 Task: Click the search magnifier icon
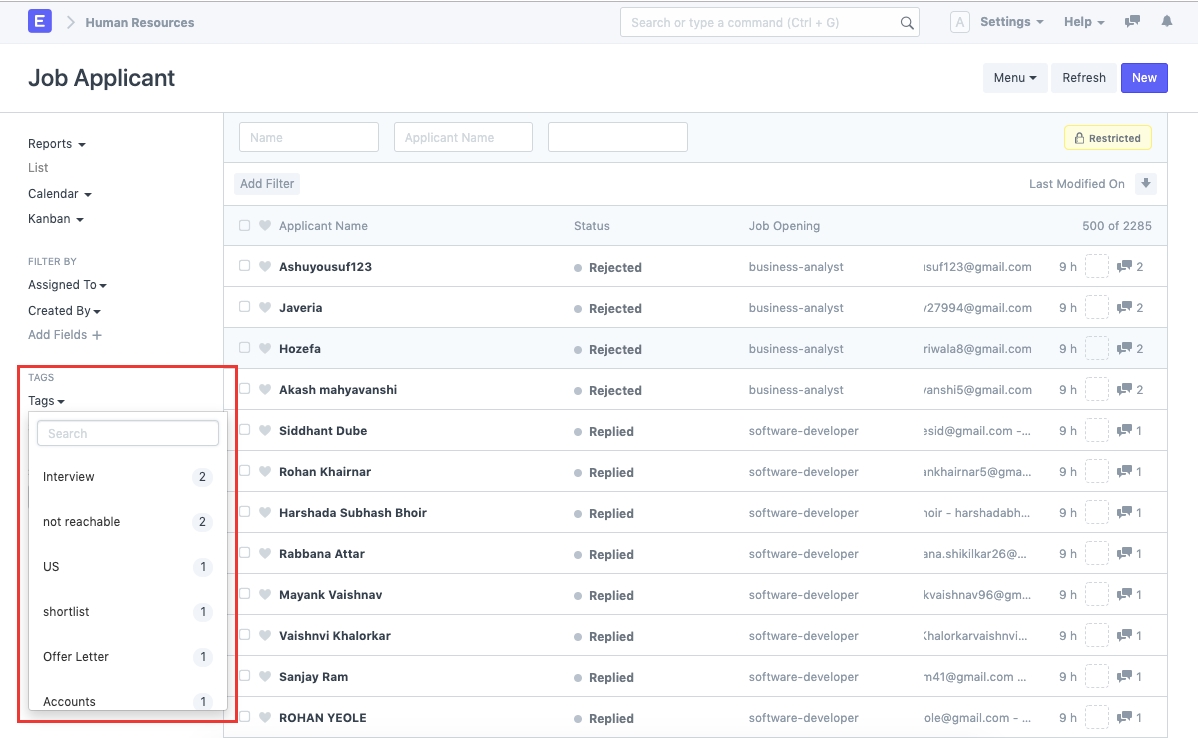(907, 23)
